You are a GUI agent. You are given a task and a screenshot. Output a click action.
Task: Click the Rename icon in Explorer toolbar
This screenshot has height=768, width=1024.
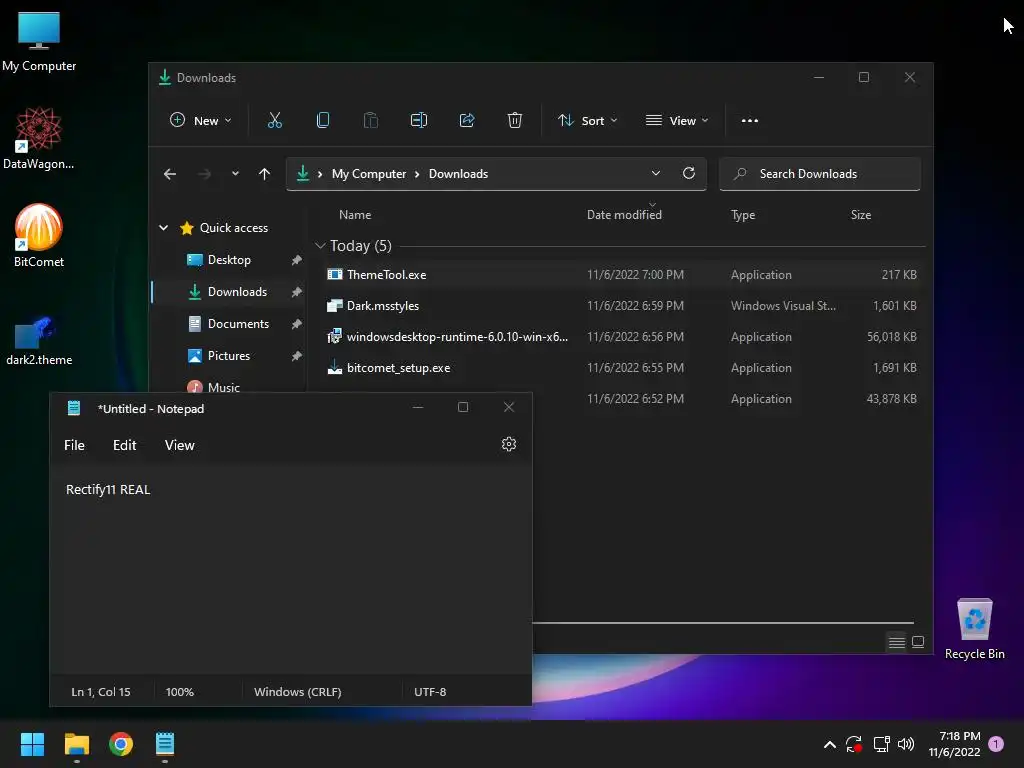tap(419, 120)
